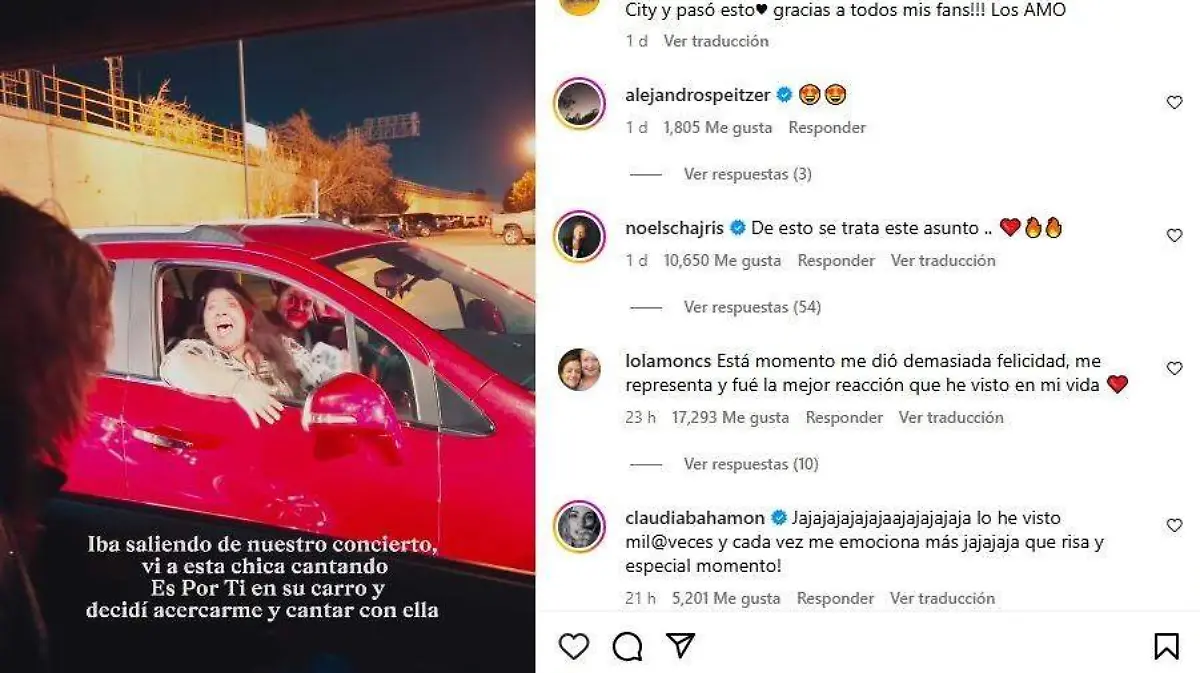
Task: Like alejandrospeitzer's comment with its heart
Action: (x=1174, y=102)
